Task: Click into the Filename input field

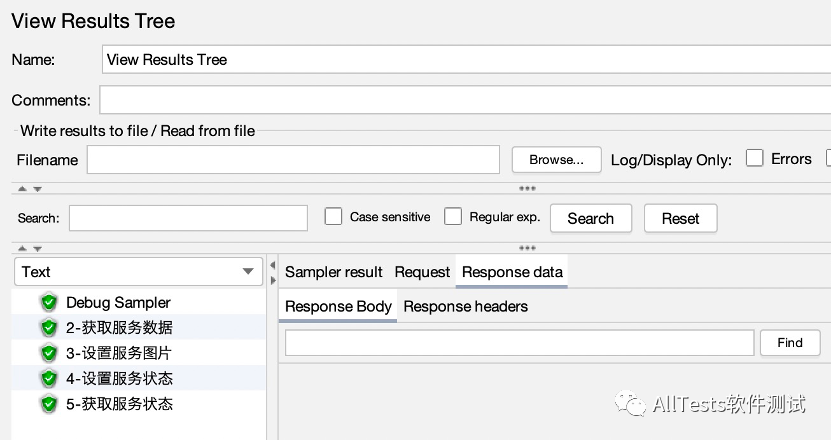Action: click(x=293, y=160)
